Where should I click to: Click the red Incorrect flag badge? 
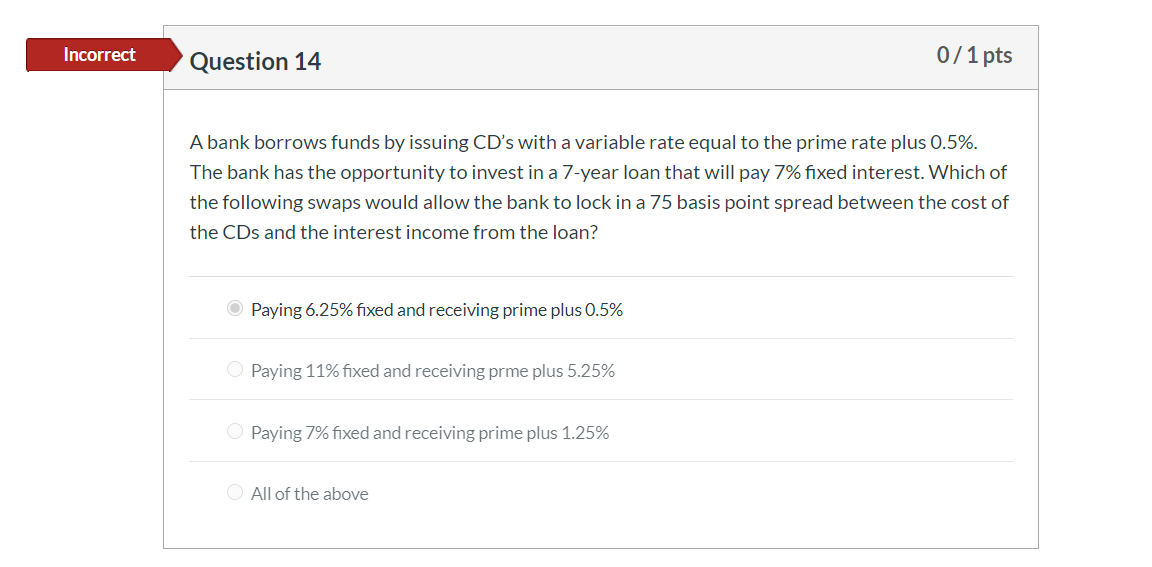(100, 55)
